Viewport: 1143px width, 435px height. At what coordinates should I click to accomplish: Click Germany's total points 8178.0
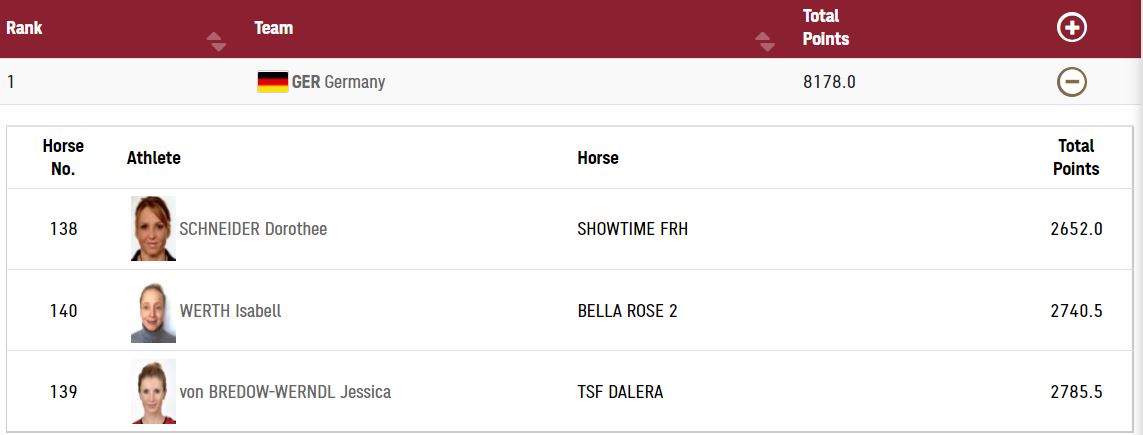tap(829, 82)
